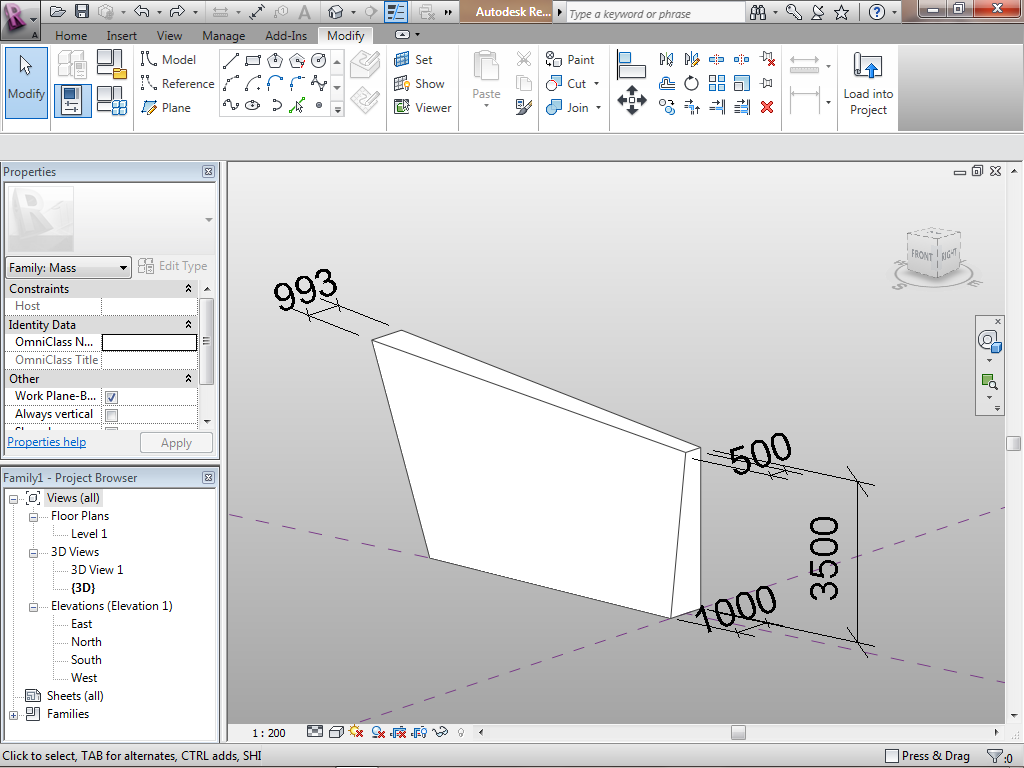1024x768 pixels.
Task: Click the Modify button in ribbon
Action: click(26, 83)
